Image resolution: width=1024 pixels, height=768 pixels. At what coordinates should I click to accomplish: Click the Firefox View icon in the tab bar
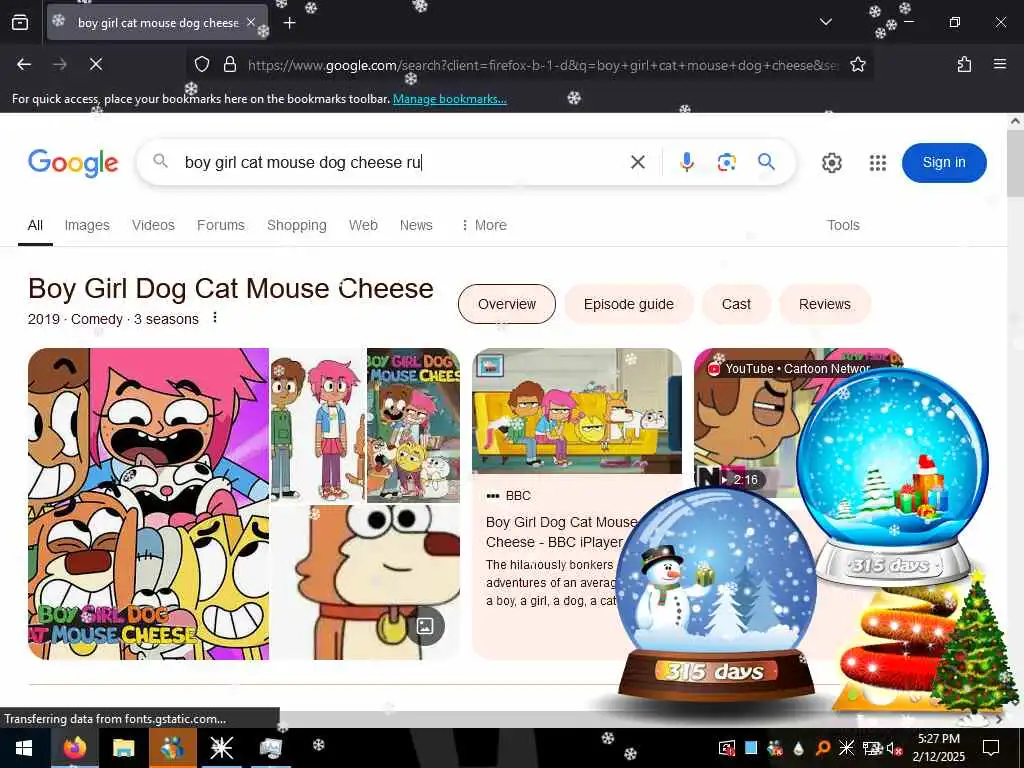click(x=20, y=22)
